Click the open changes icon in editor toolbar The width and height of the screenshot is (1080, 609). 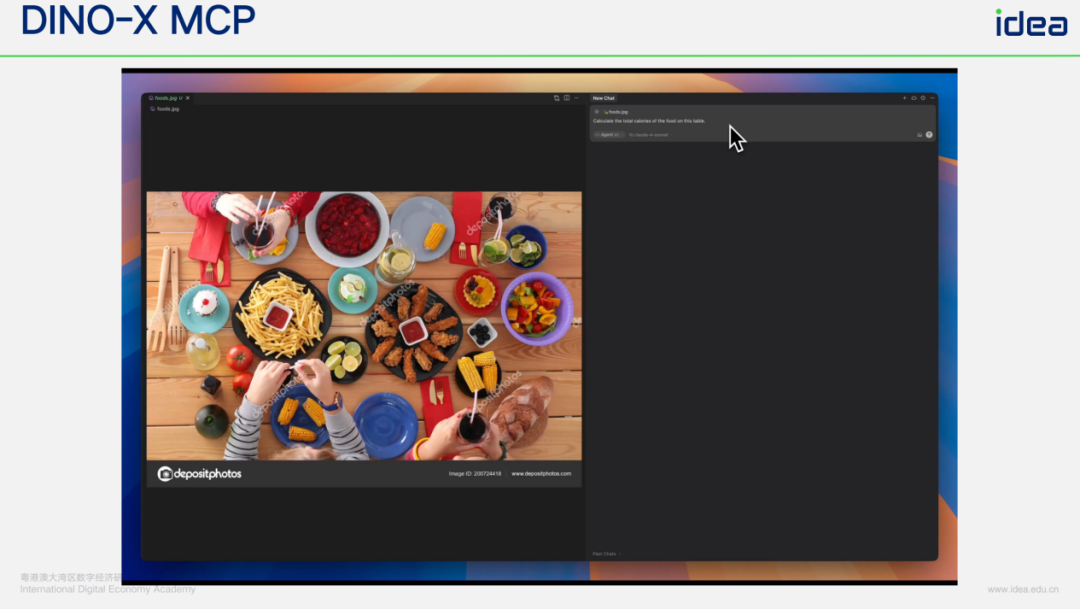click(x=556, y=98)
